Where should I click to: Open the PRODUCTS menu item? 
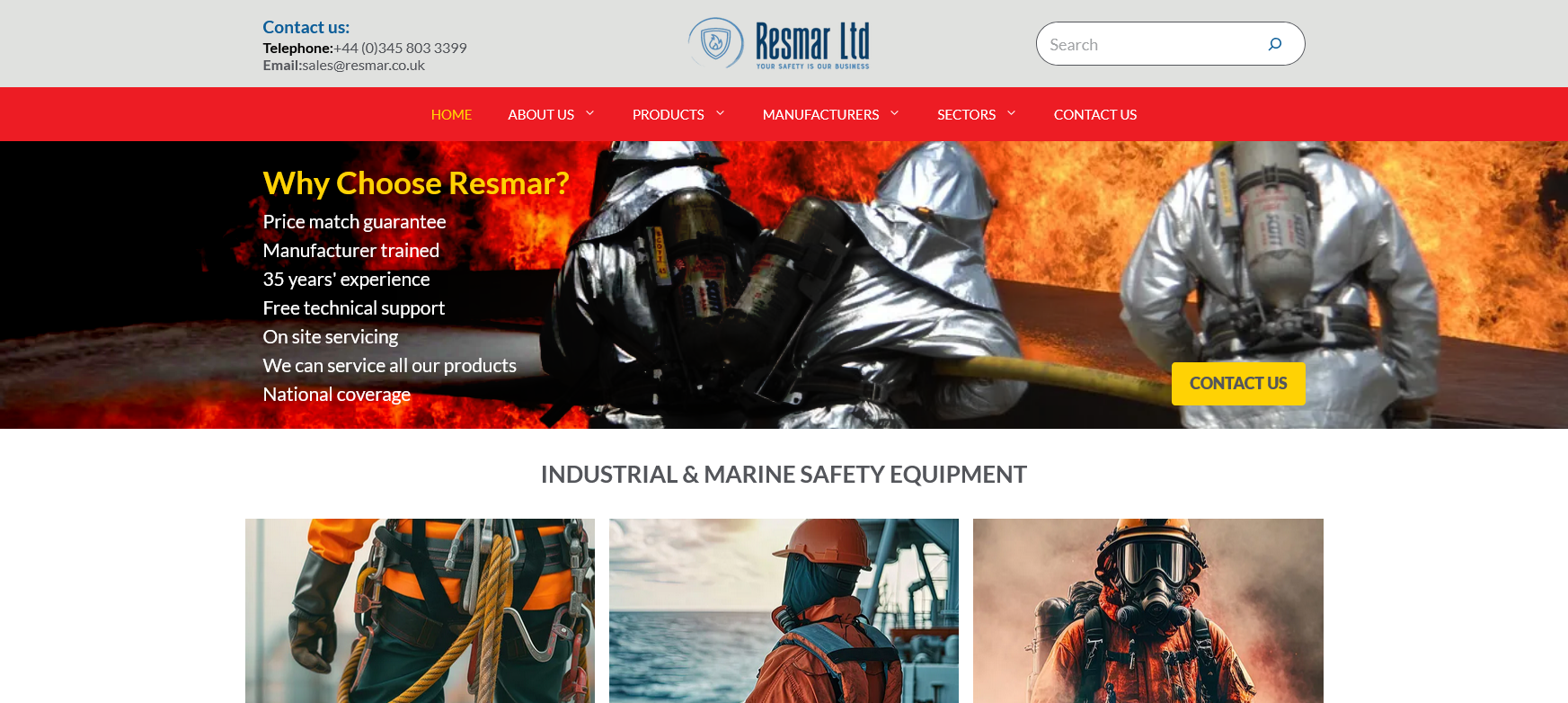coord(668,114)
